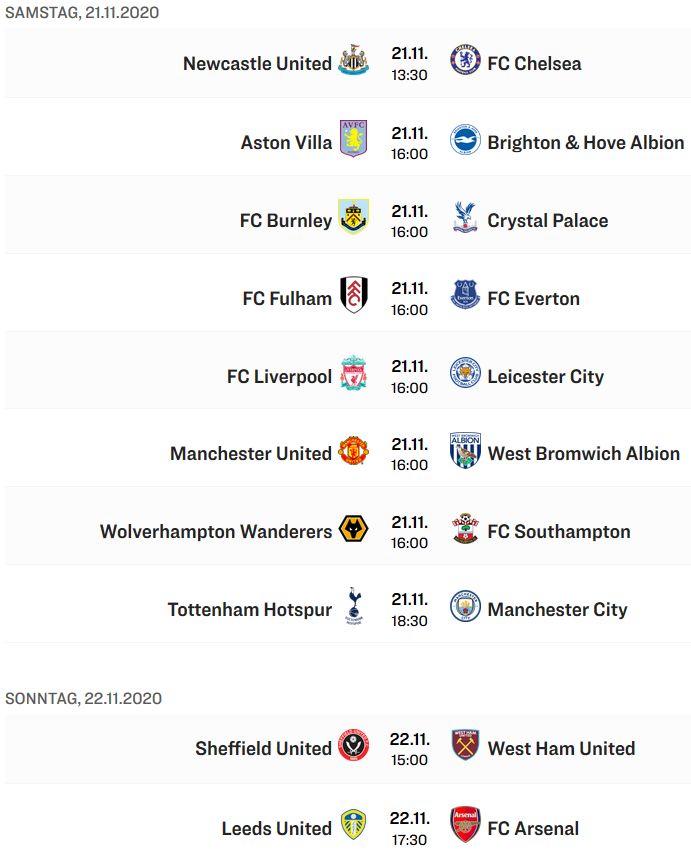Click the FC Arsenal cannon crest
This screenshot has width=691, height=856.
click(x=465, y=826)
